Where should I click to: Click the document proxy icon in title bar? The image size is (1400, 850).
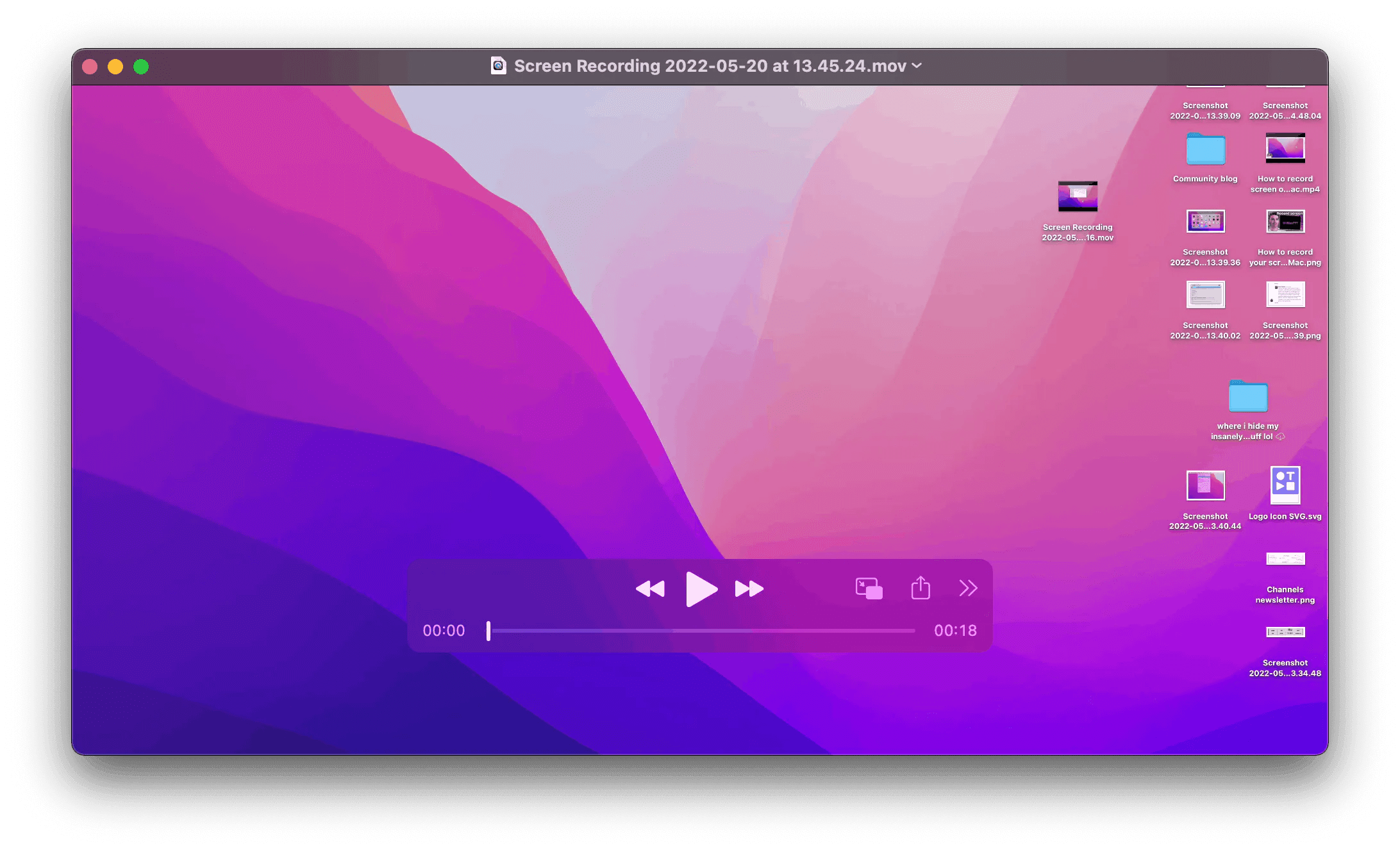click(498, 65)
